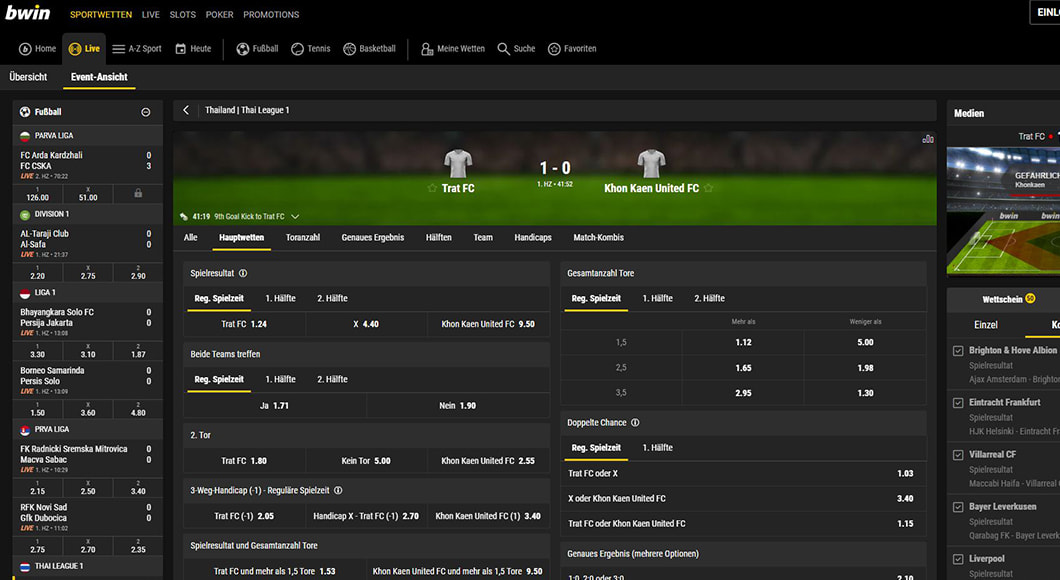Collapse the LIGA 1 league header
The width and height of the screenshot is (1060, 580).
point(87,293)
